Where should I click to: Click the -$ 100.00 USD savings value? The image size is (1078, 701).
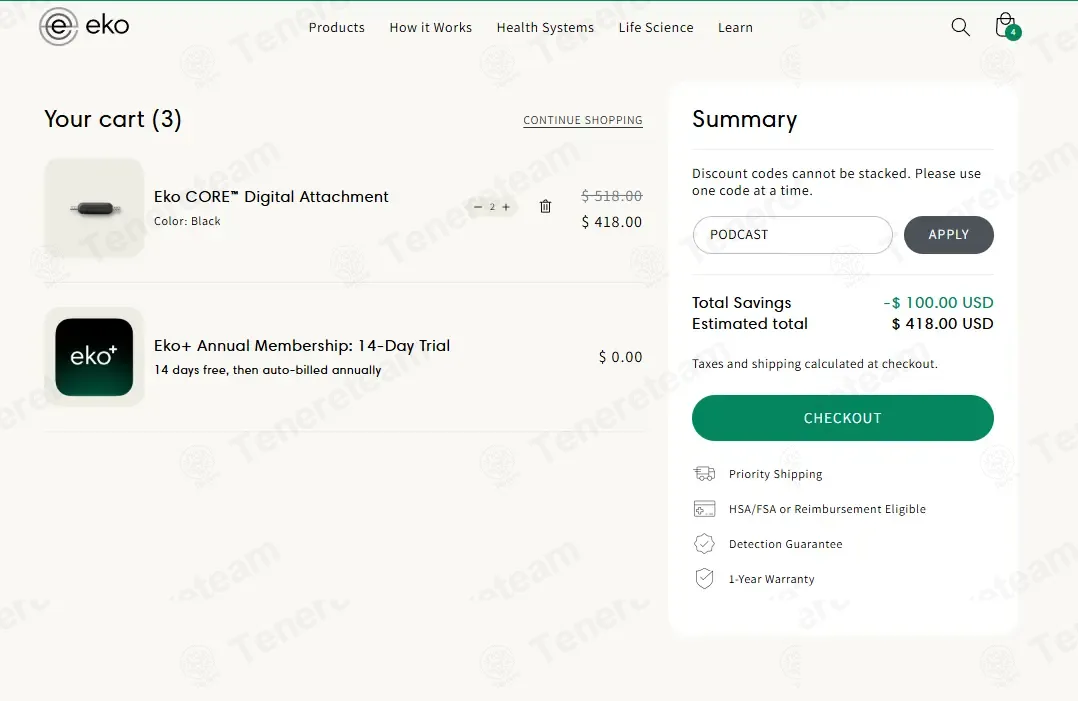coord(938,302)
